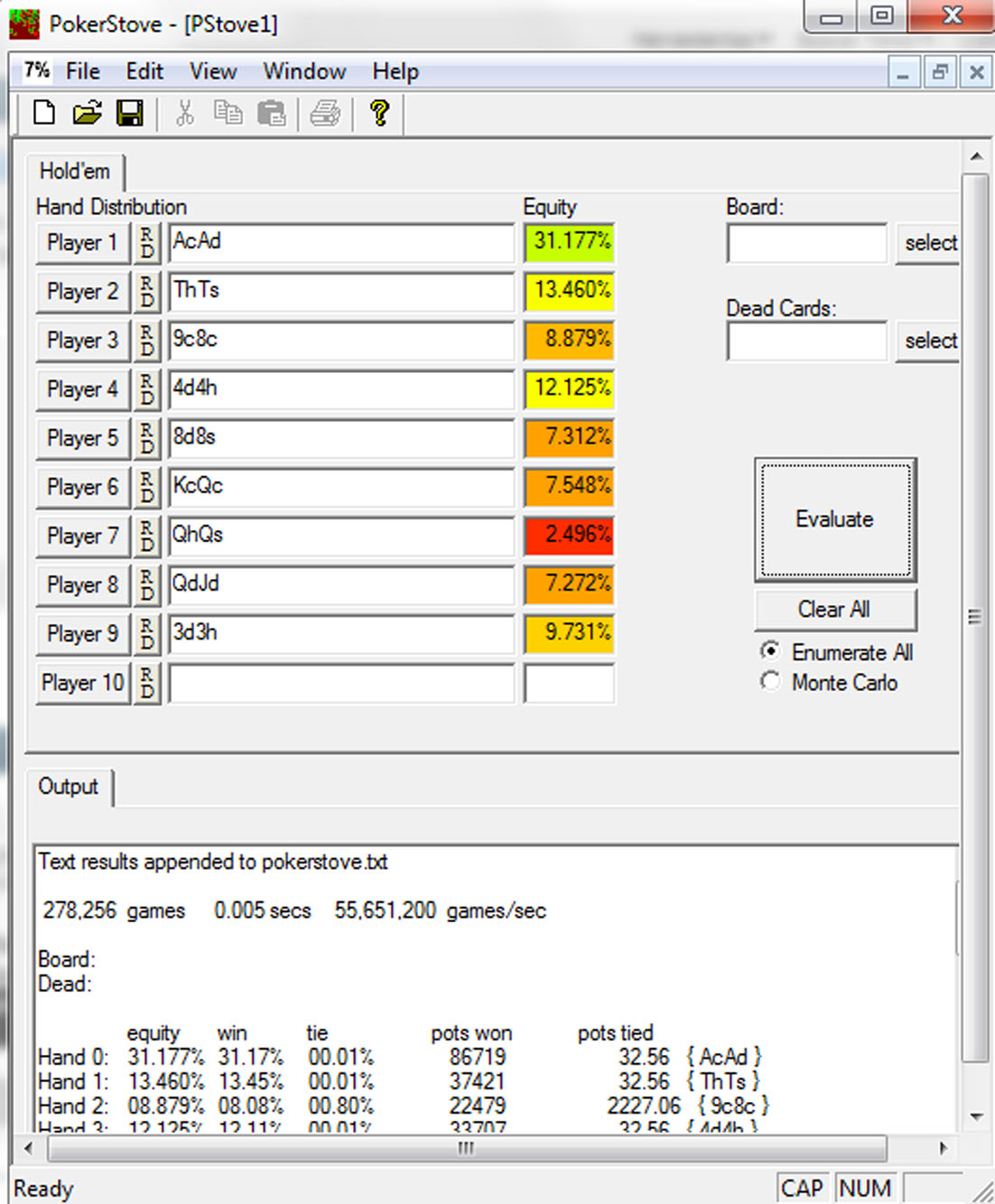Viewport: 995px width, 1204px height.
Task: Click the empty Player 10 hand field
Action: (x=341, y=682)
